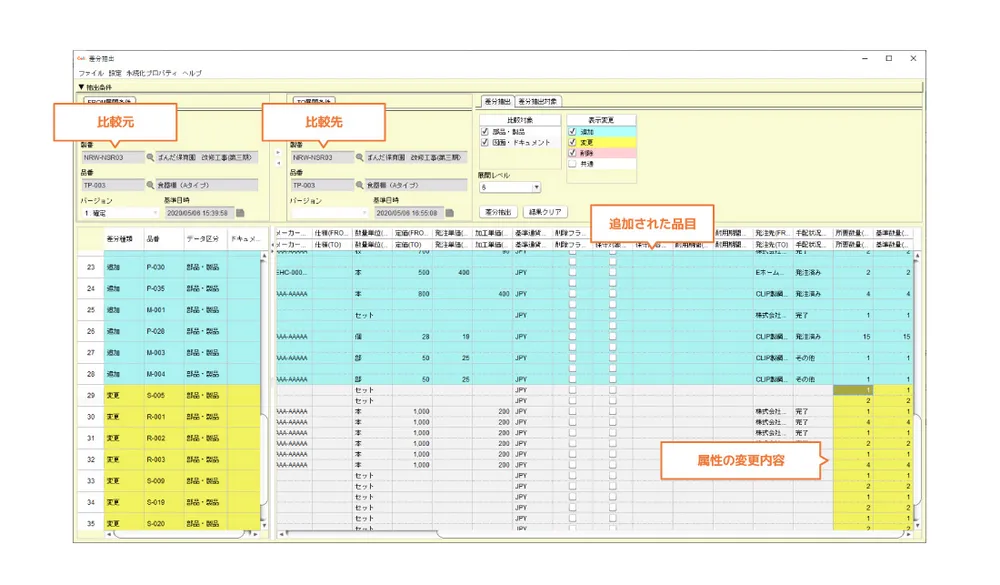Toggle the 図面・ドキュメント comparison checkbox
Screen dimensions: 1000x585
(485, 142)
